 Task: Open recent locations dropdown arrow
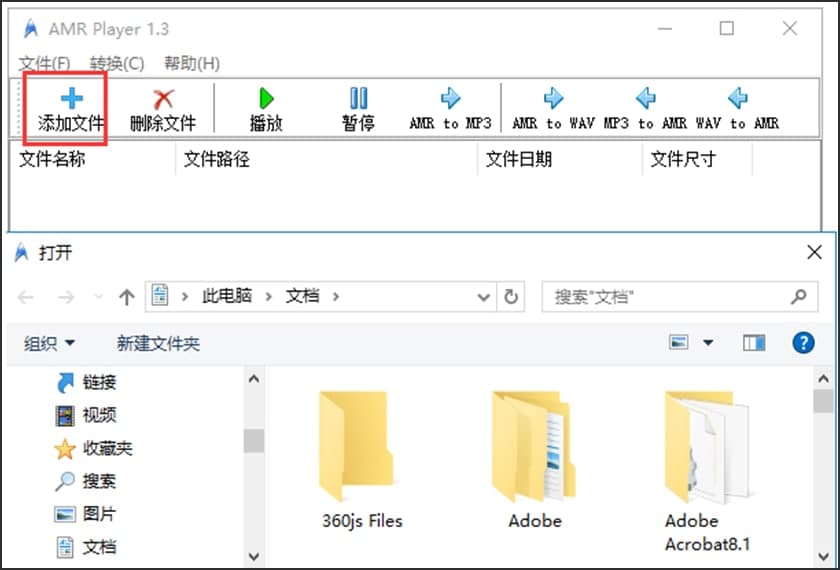98,296
